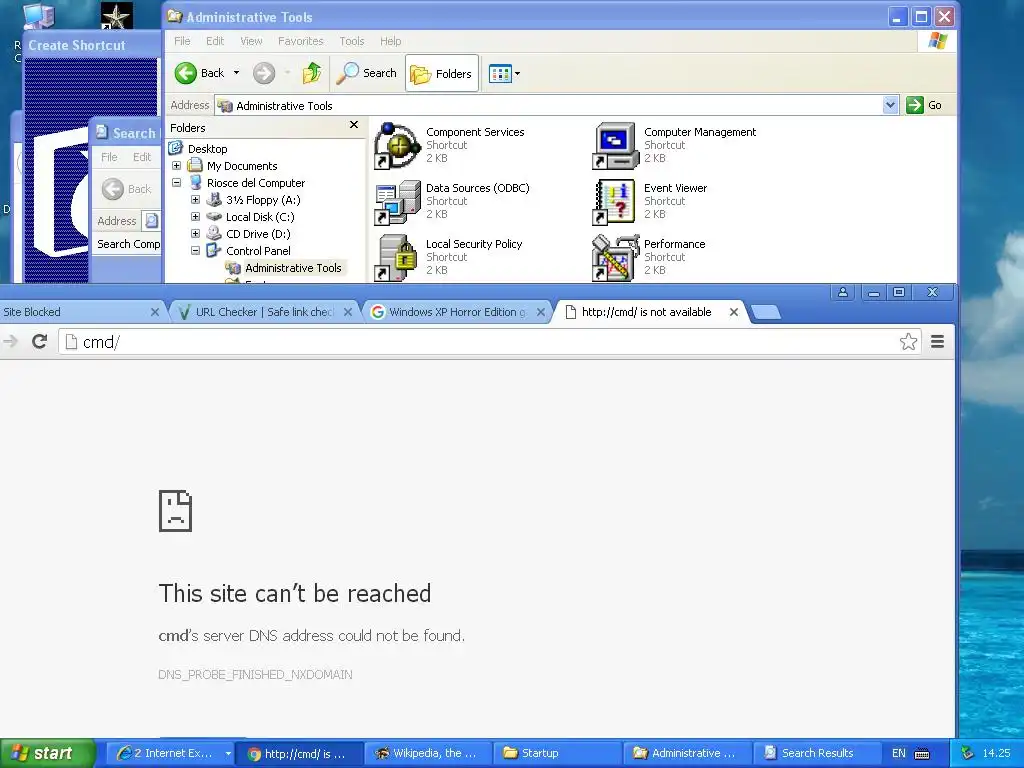Open the Chrome hamburger menu
Viewport: 1024px width, 768px height.
(937, 342)
